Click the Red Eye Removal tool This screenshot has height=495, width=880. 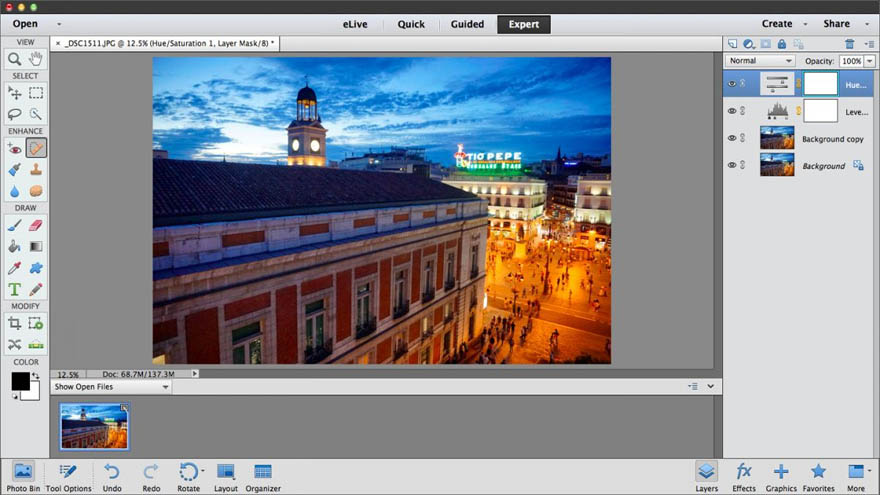coord(15,148)
